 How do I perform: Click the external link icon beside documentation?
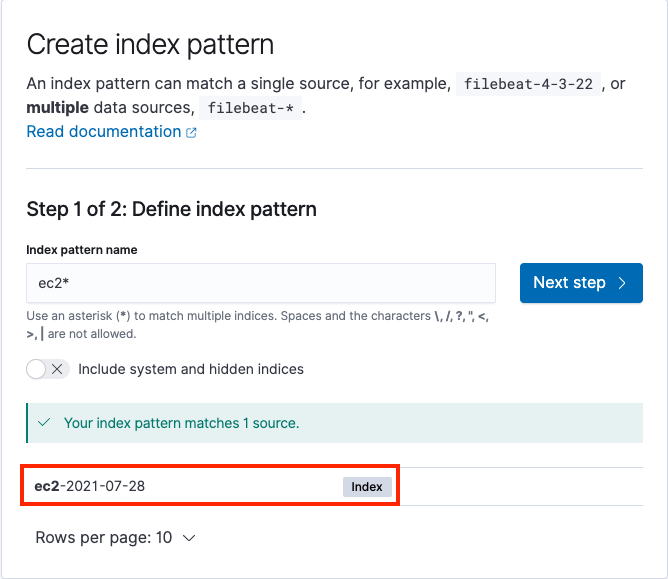tap(191, 133)
